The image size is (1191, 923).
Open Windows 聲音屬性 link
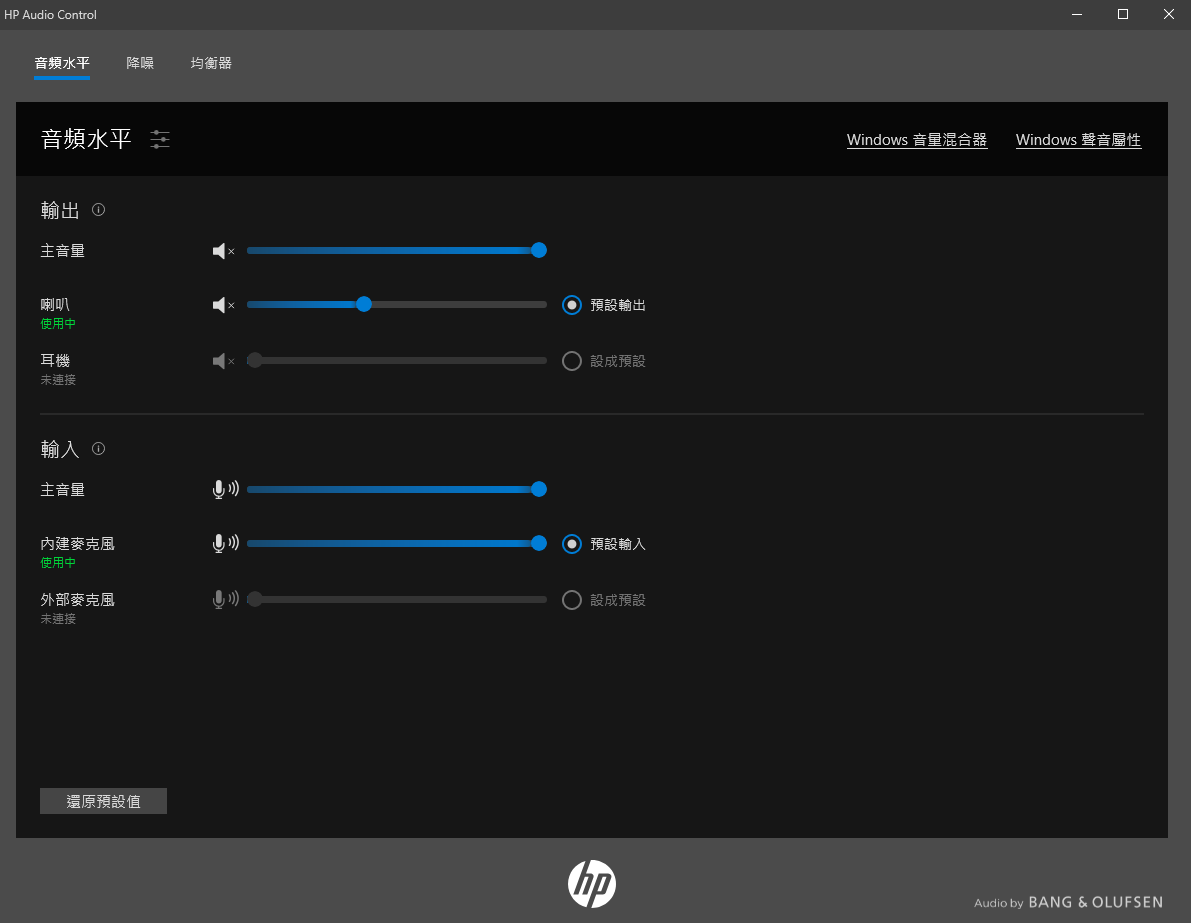[1078, 140]
